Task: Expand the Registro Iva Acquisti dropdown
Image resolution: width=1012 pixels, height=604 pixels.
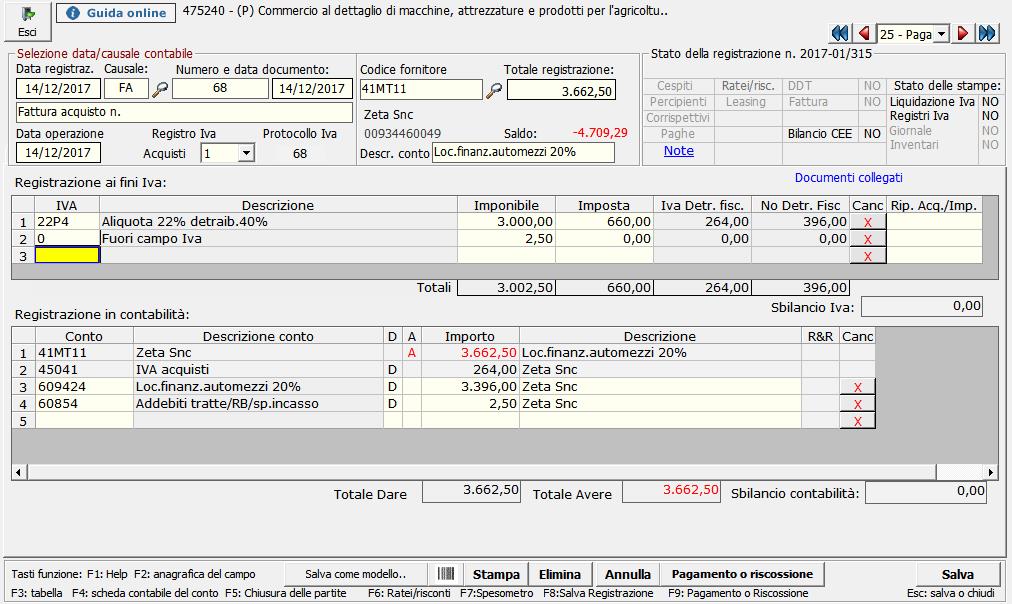Action: click(246, 154)
